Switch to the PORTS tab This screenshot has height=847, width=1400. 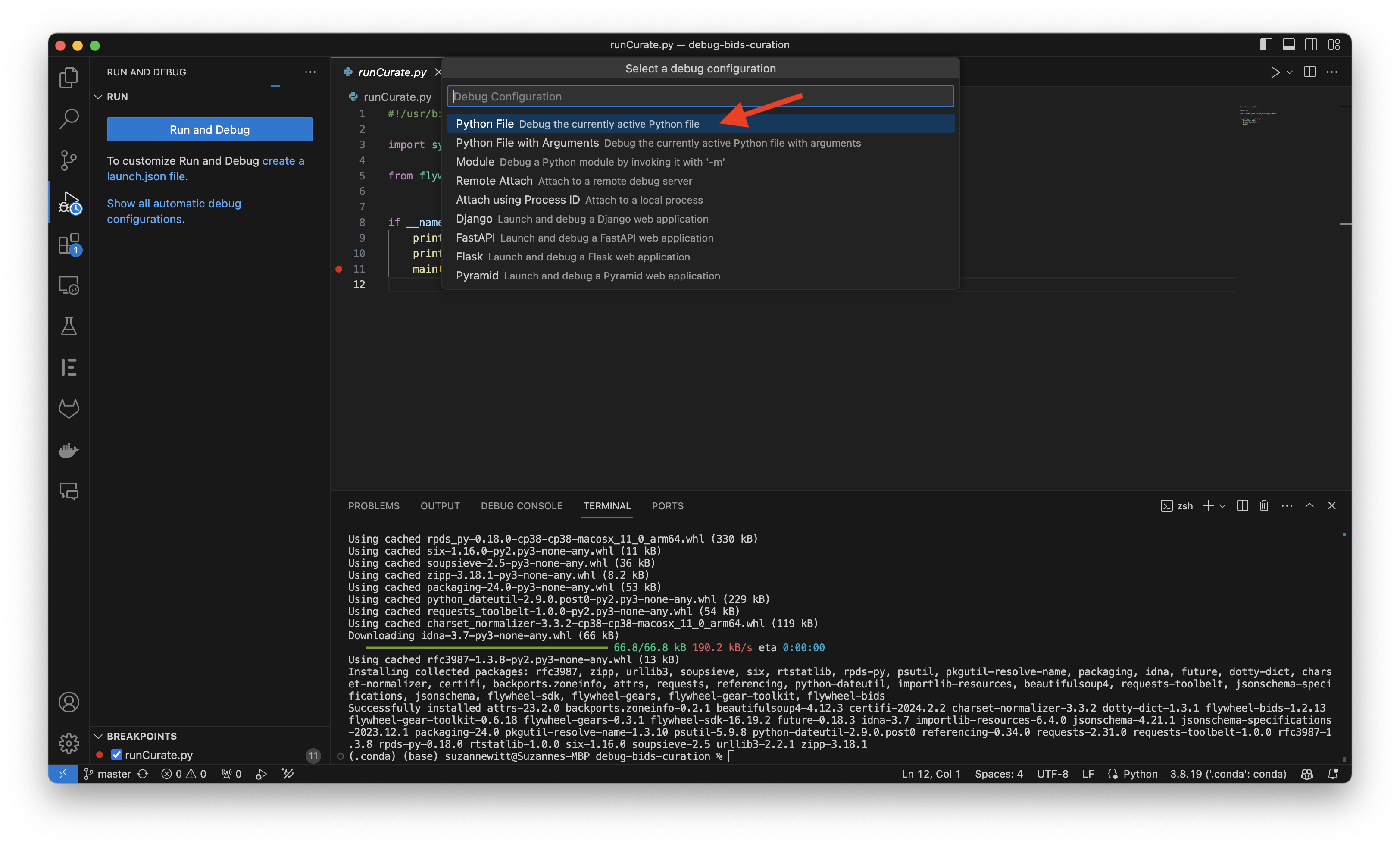pos(667,505)
